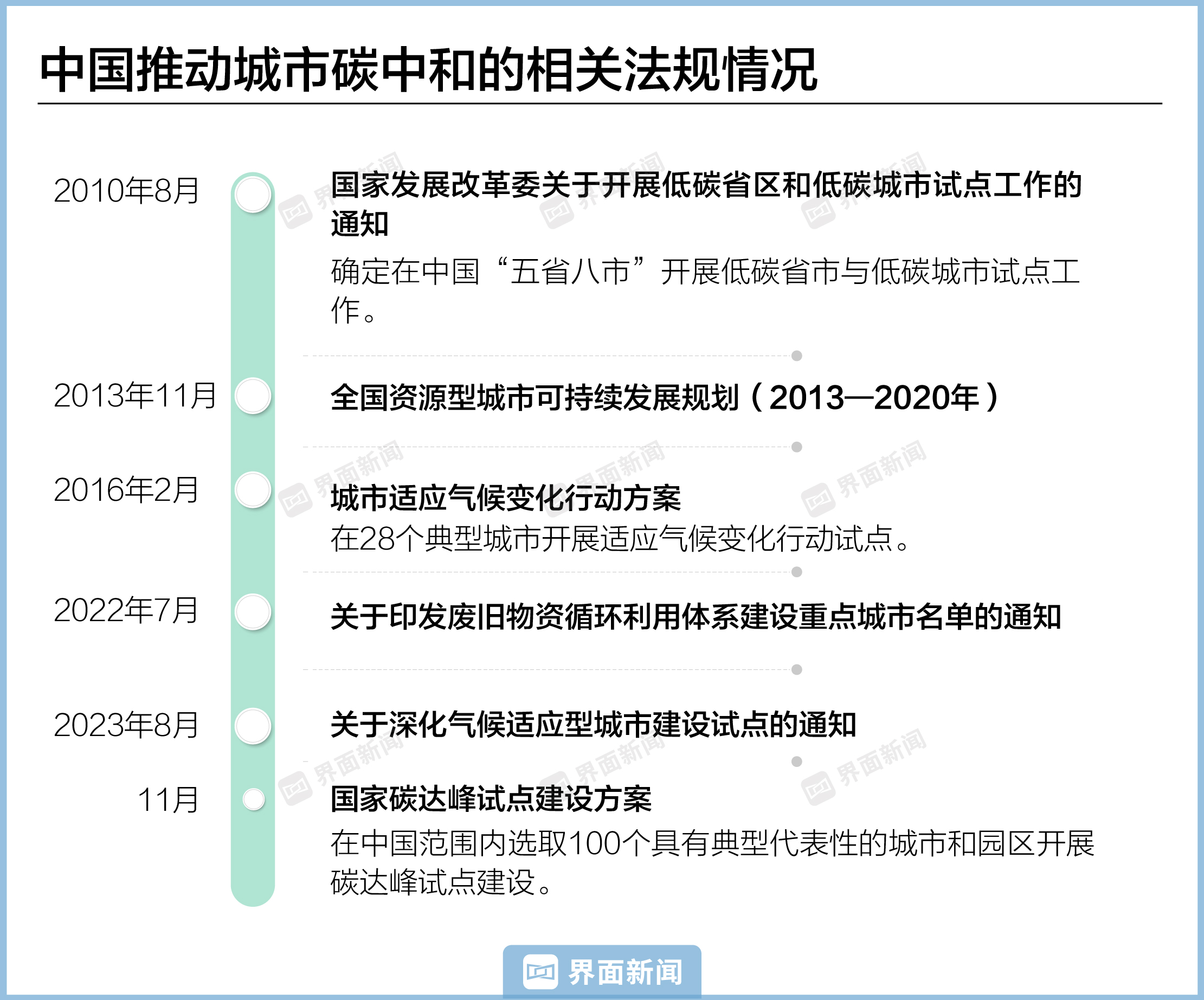Click the small 11月 timeline marker circle
Image resolution: width=1204 pixels, height=1000 pixels.
tap(253, 799)
